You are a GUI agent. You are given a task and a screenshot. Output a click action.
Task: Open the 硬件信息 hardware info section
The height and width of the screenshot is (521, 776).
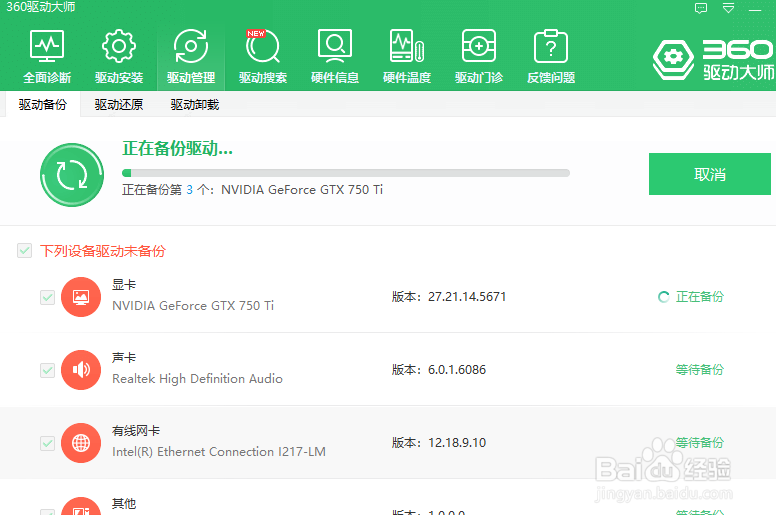coord(335,57)
